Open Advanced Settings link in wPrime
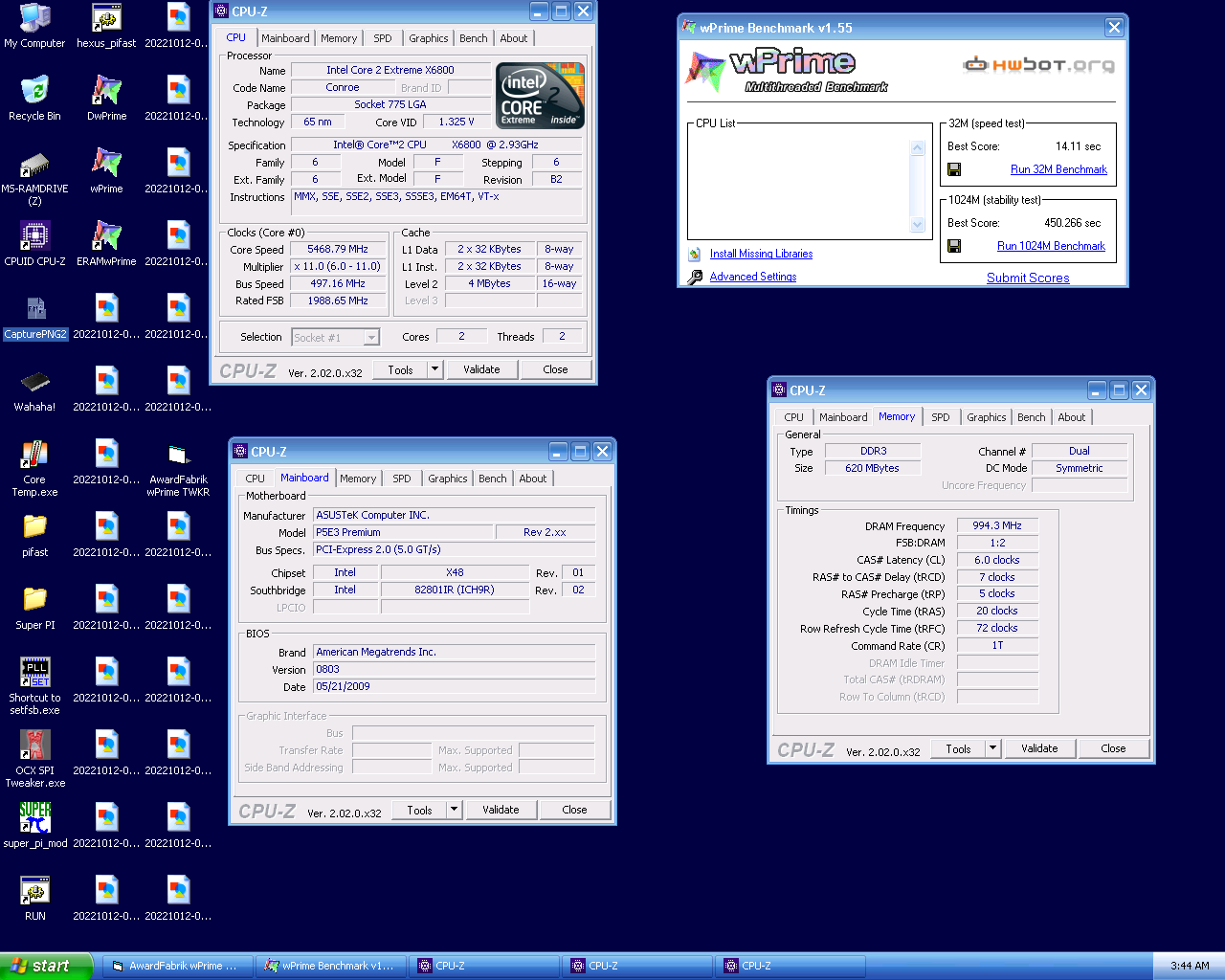The height and width of the screenshot is (980, 1225). pyautogui.click(x=753, y=277)
